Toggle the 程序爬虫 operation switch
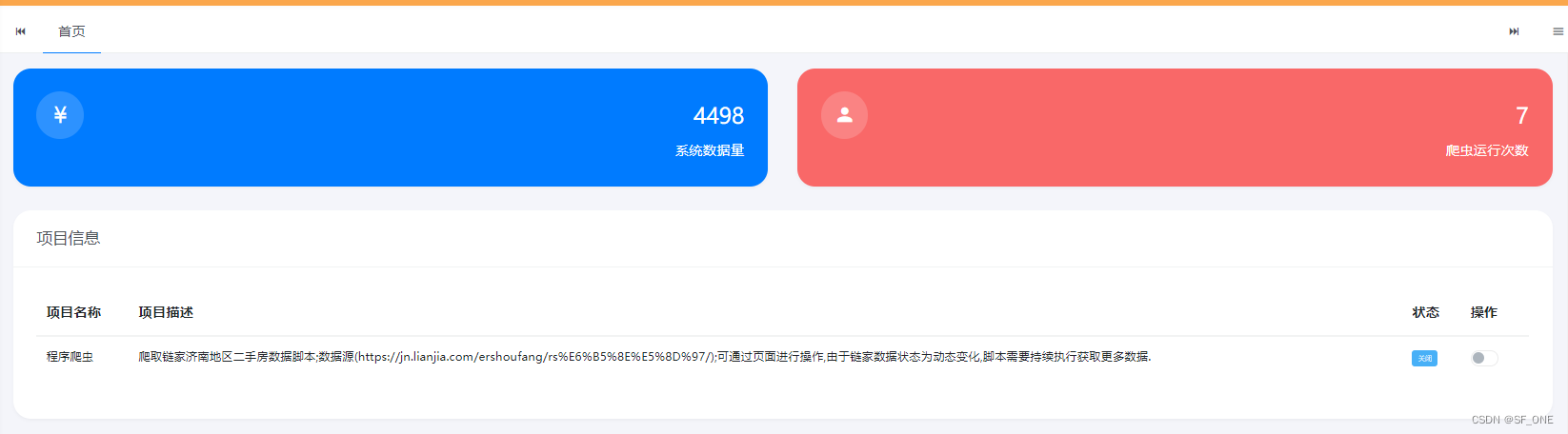Screen dimensions: 1568x434 (1484, 358)
